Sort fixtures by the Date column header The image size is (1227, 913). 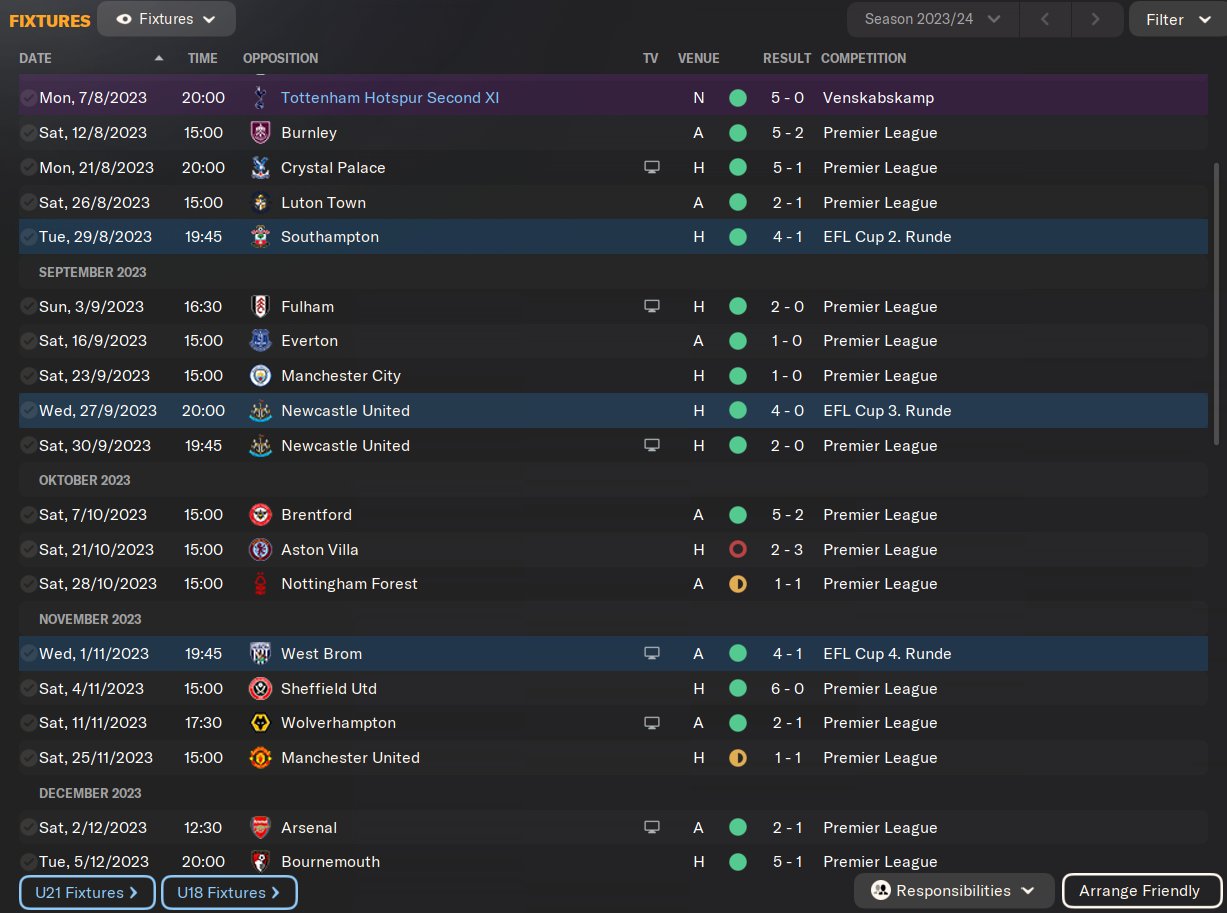coord(36,58)
